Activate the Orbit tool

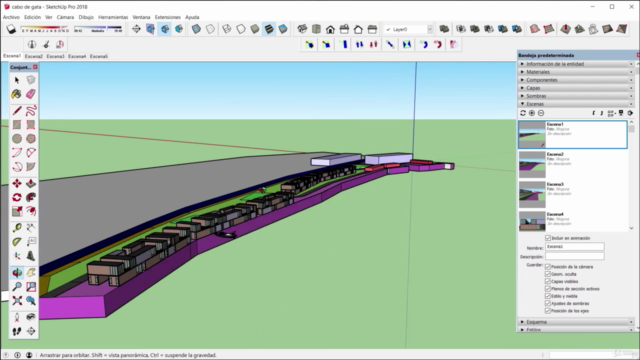point(17,273)
